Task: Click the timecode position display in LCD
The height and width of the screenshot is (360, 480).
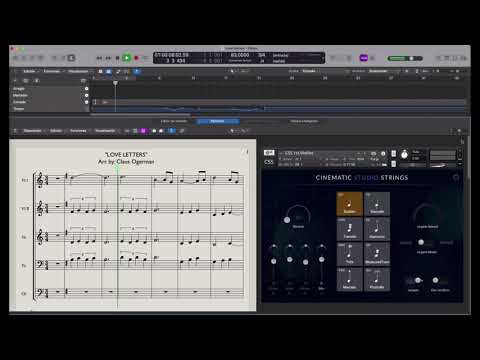Action: tap(172, 55)
